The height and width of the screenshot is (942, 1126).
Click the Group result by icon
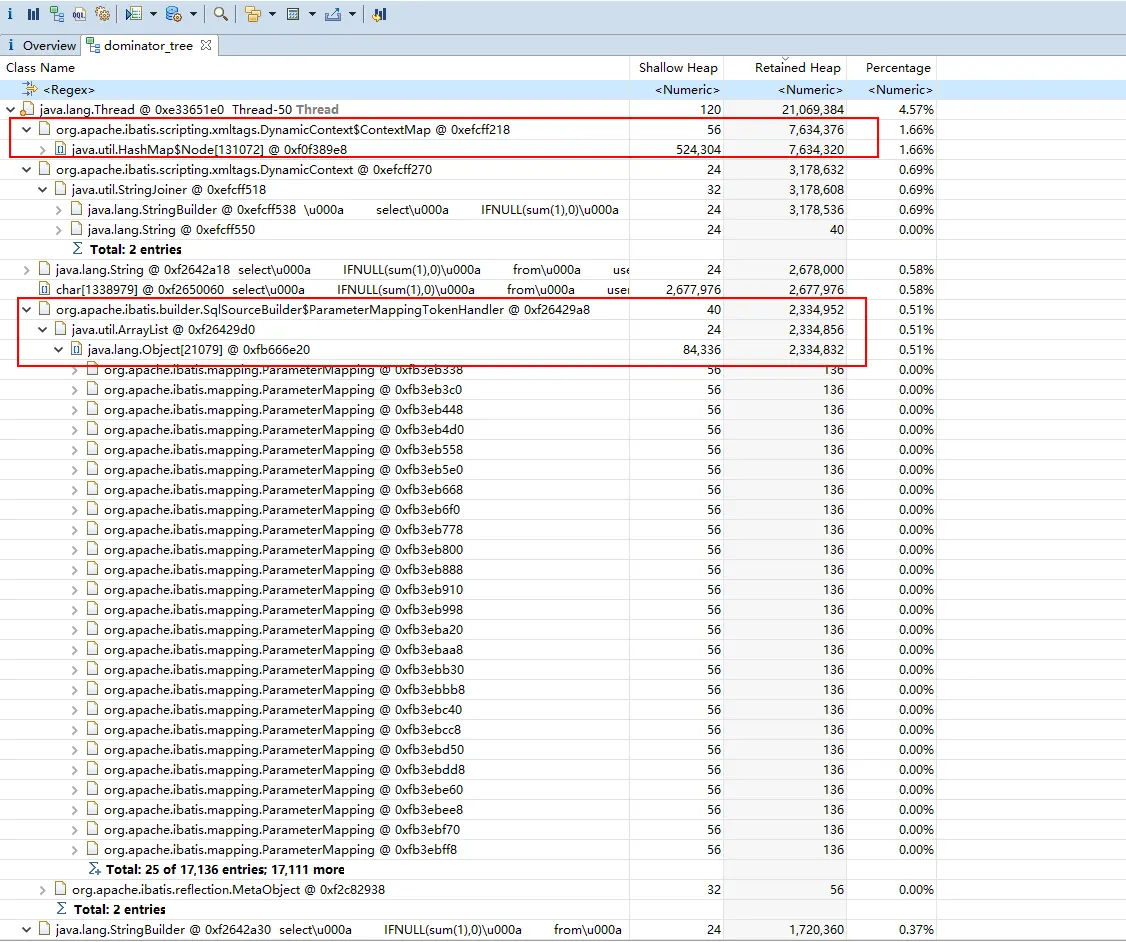tap(252, 14)
